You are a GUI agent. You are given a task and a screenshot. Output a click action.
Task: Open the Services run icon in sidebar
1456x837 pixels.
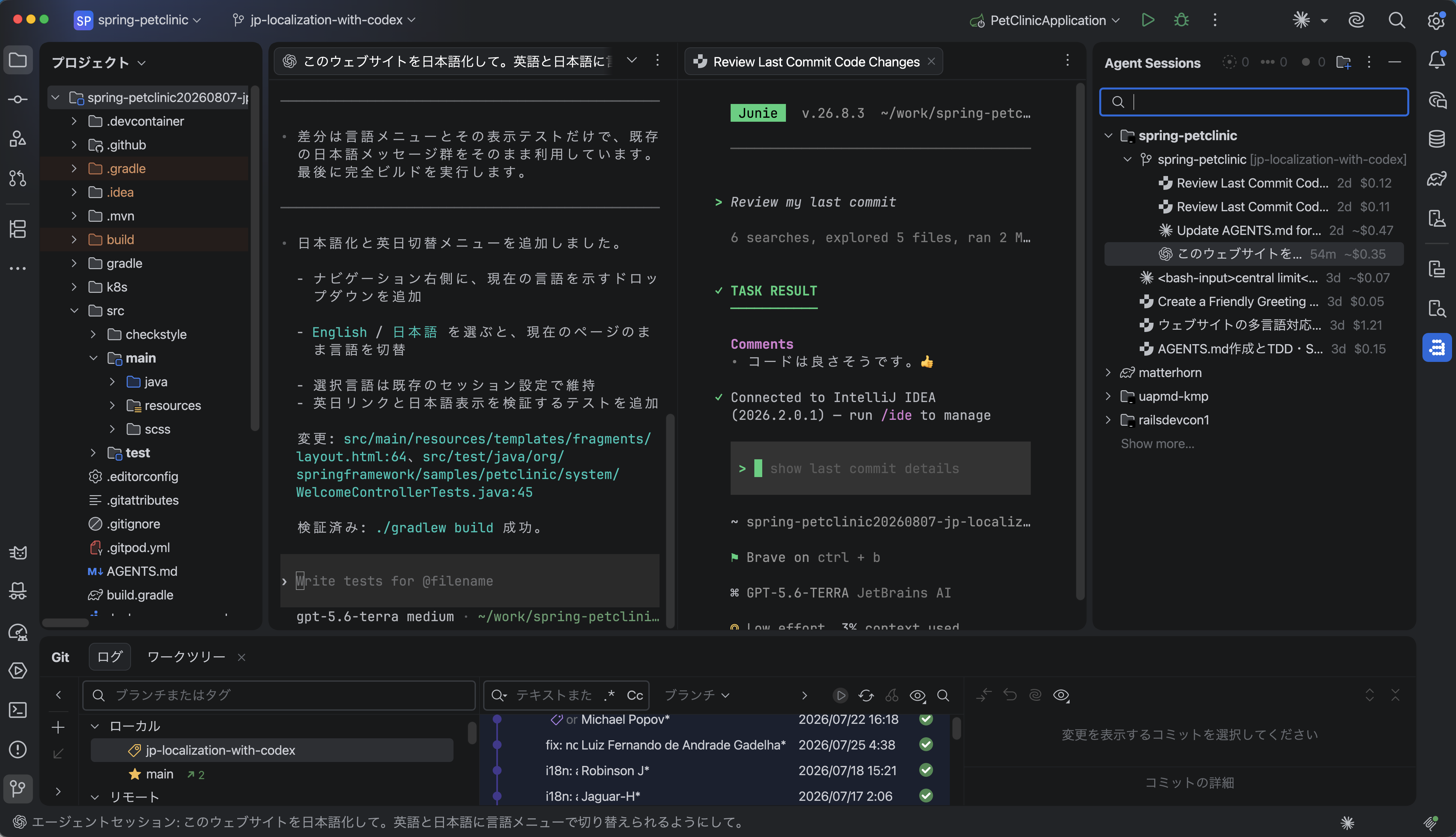(18, 670)
